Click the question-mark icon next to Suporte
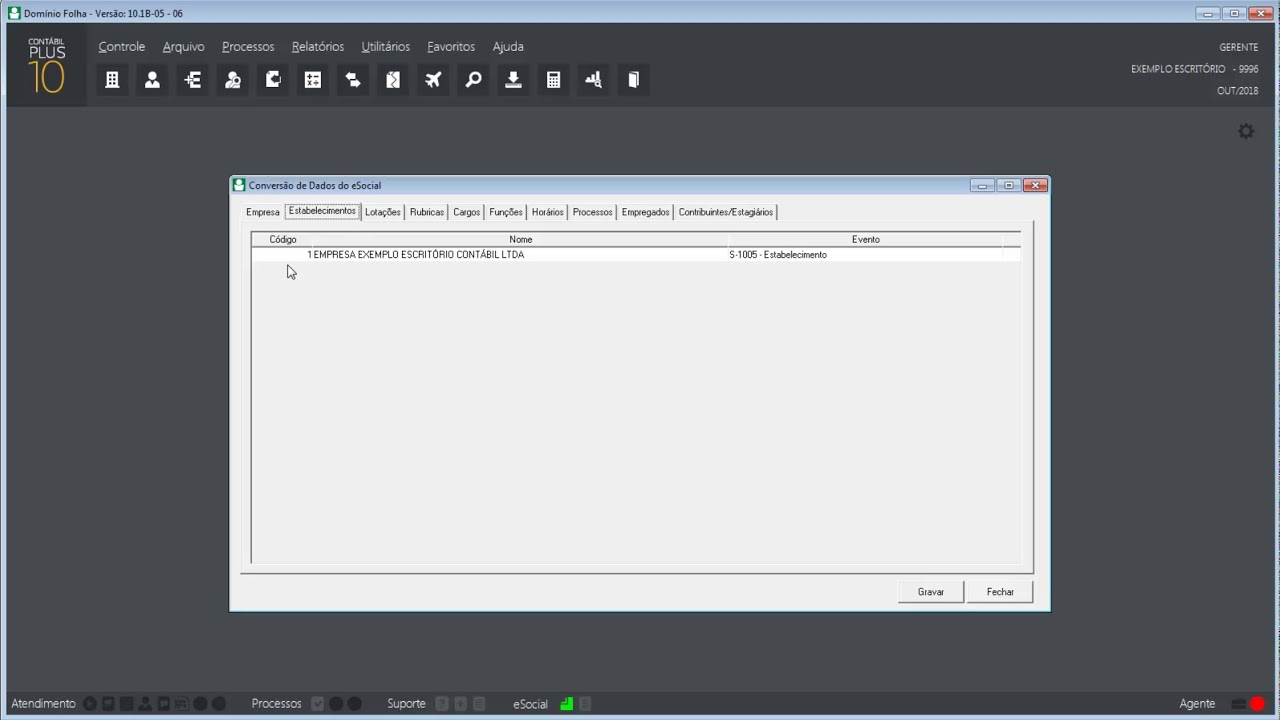Image resolution: width=1280 pixels, height=720 pixels. point(443,704)
